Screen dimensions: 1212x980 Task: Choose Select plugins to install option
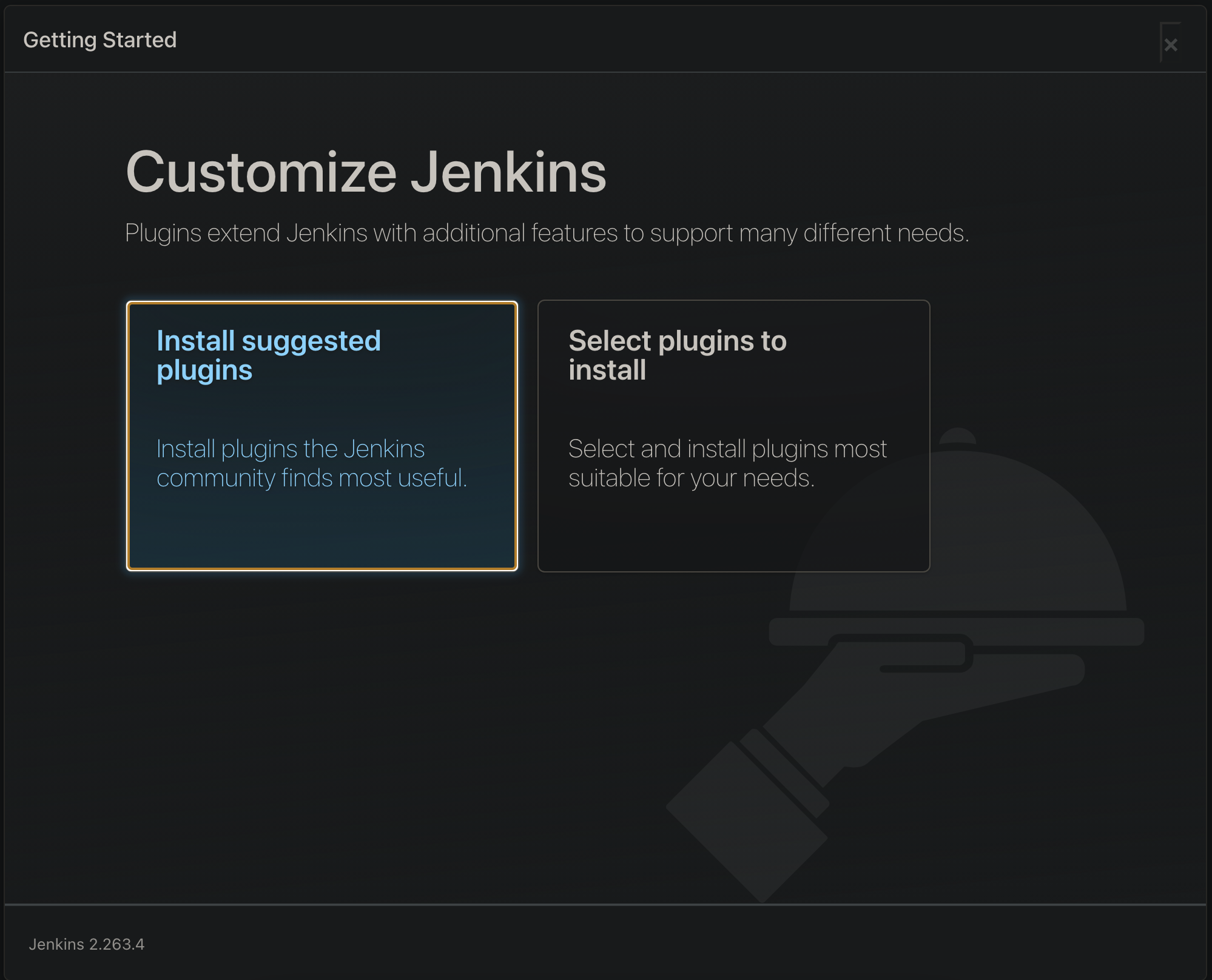733,436
